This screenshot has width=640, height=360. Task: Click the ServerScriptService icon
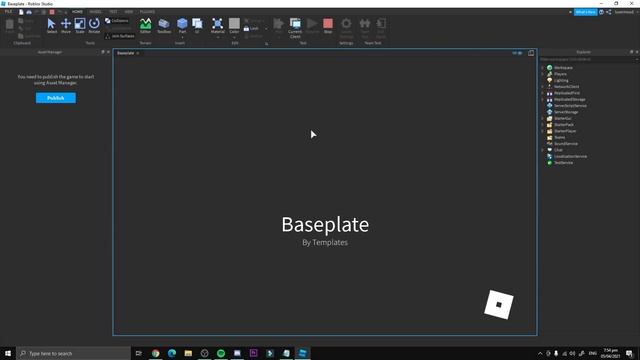point(549,106)
